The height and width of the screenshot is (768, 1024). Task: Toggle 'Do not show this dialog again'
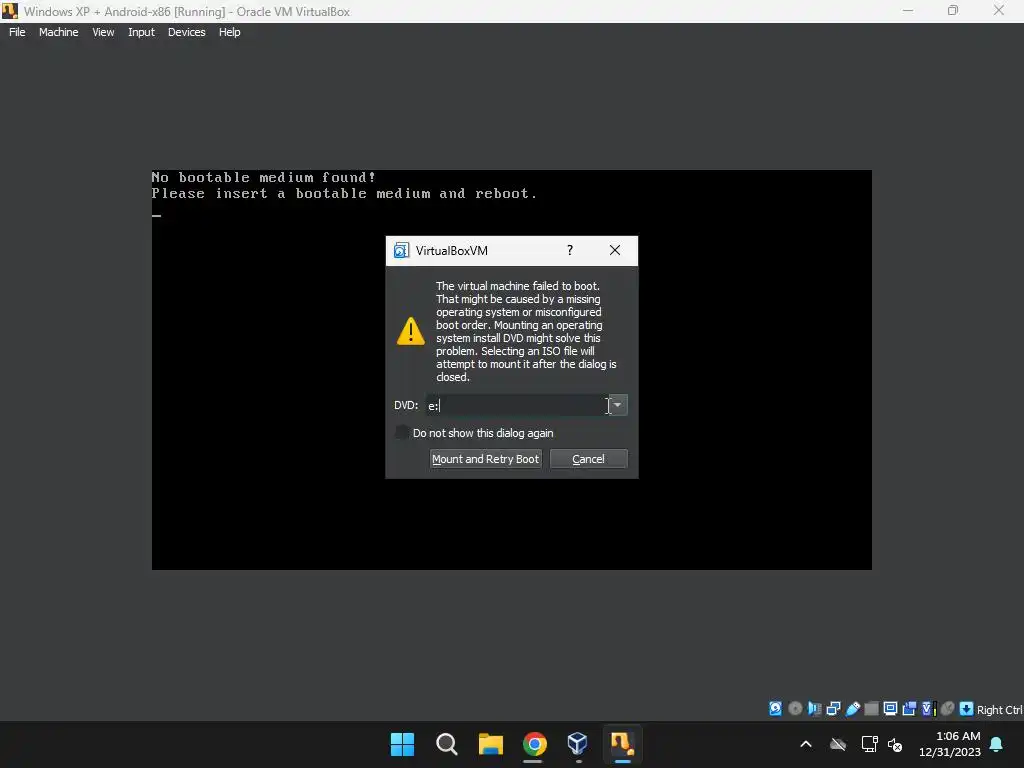[402, 432]
